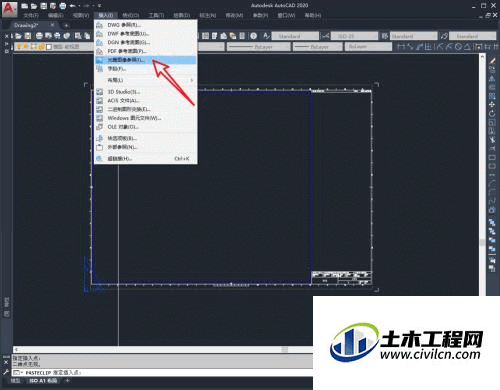Viewport: 500px width, 390px height.
Task: Choose DWF 参考底图 in Insert menu
Action: (x=146, y=34)
